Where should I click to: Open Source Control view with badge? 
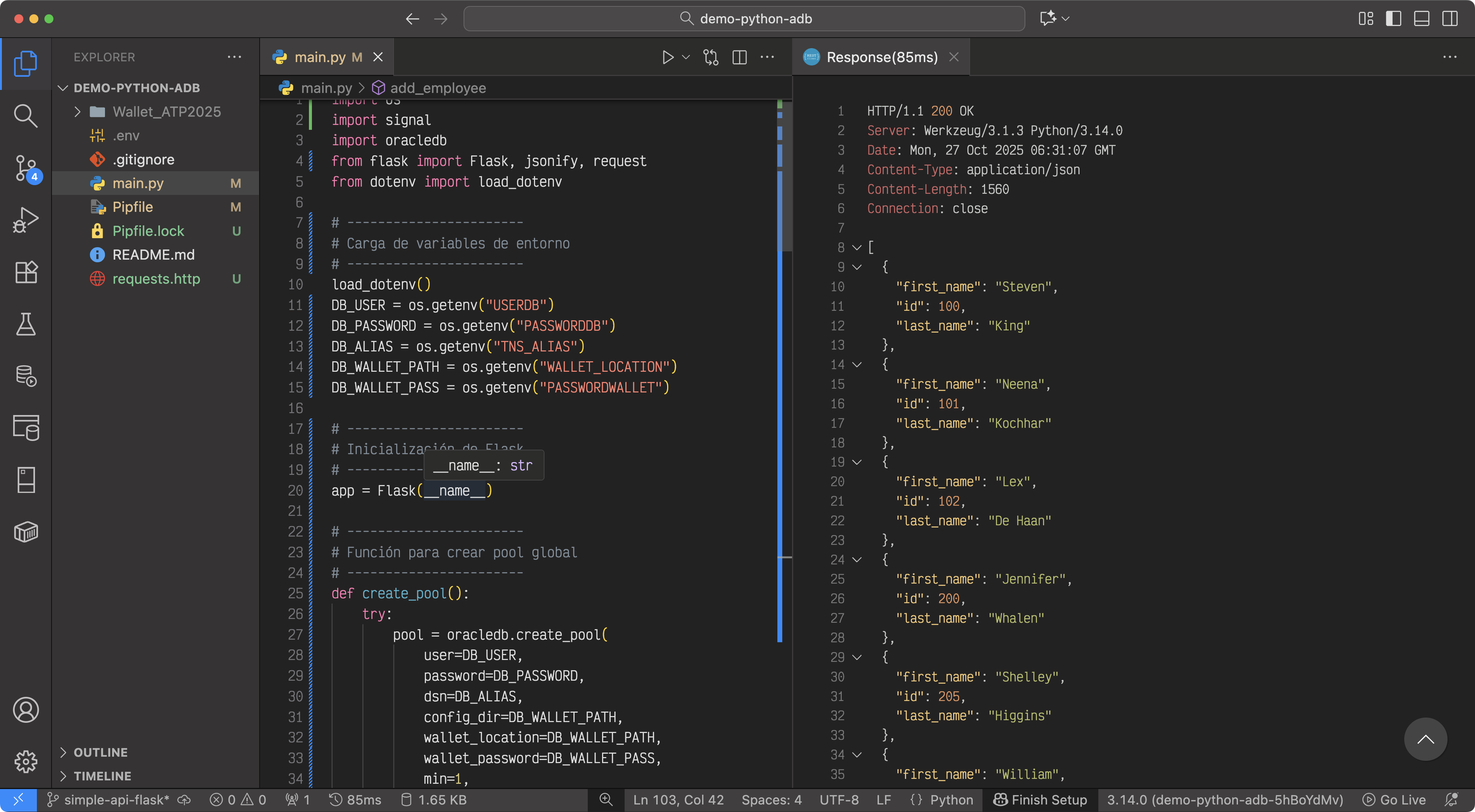coord(25,168)
